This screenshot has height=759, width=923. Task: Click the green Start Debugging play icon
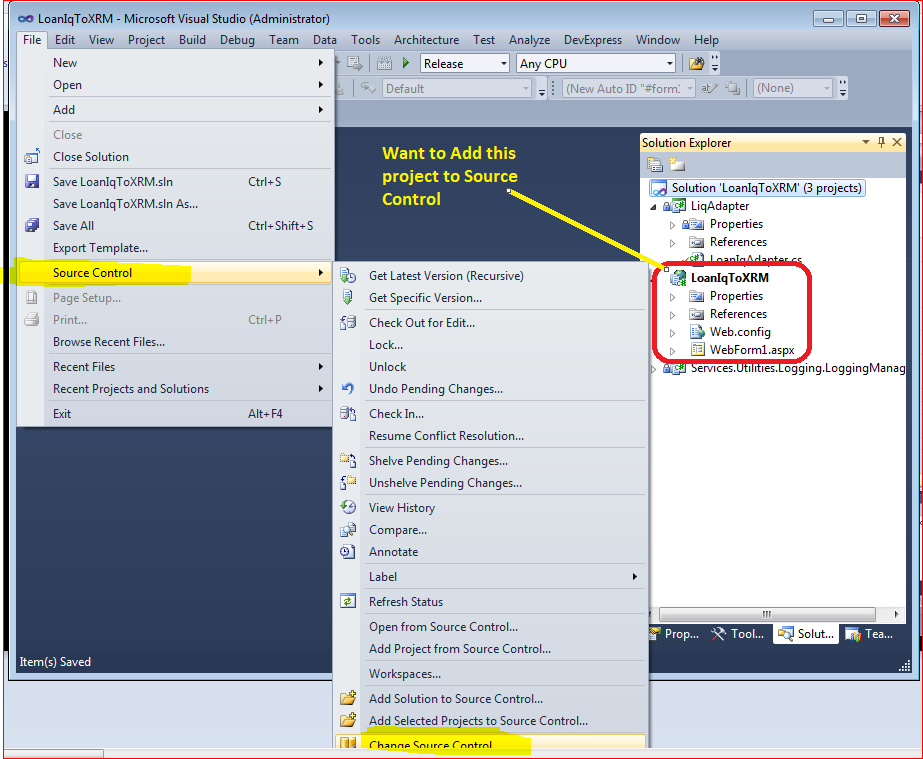pos(406,62)
